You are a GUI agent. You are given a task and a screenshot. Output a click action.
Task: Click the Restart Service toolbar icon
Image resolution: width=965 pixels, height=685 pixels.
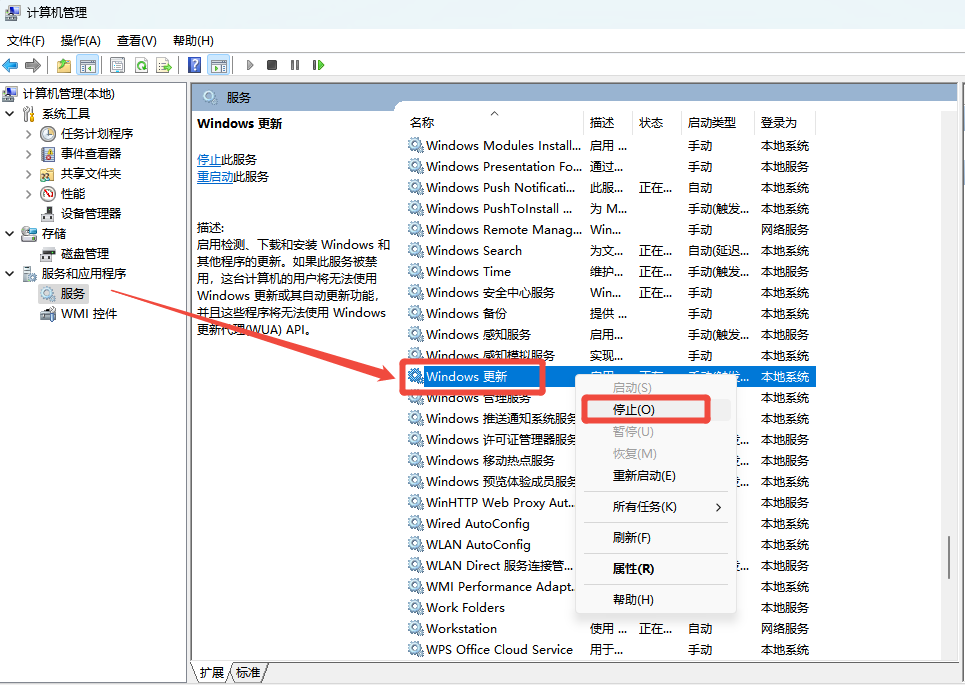318,65
